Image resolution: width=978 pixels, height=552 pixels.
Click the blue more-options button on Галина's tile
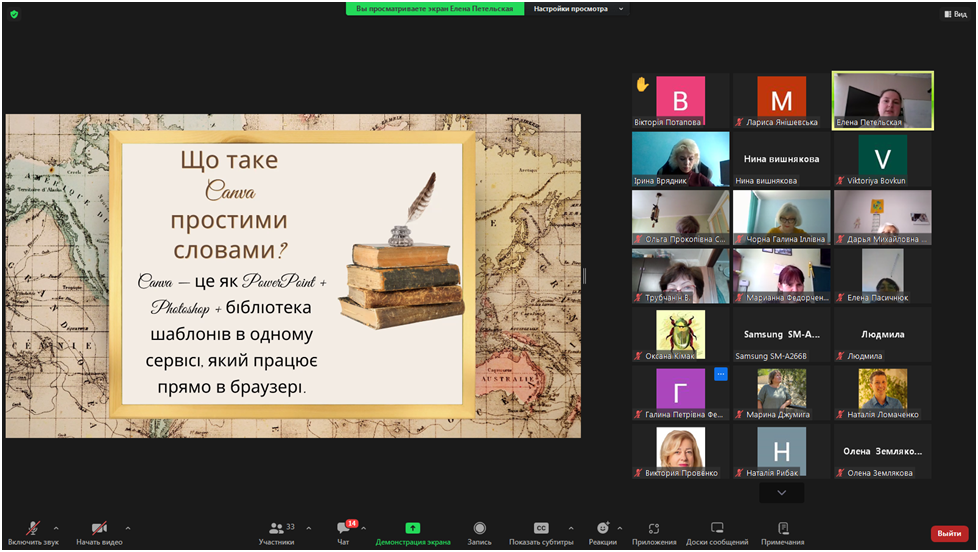(x=720, y=375)
